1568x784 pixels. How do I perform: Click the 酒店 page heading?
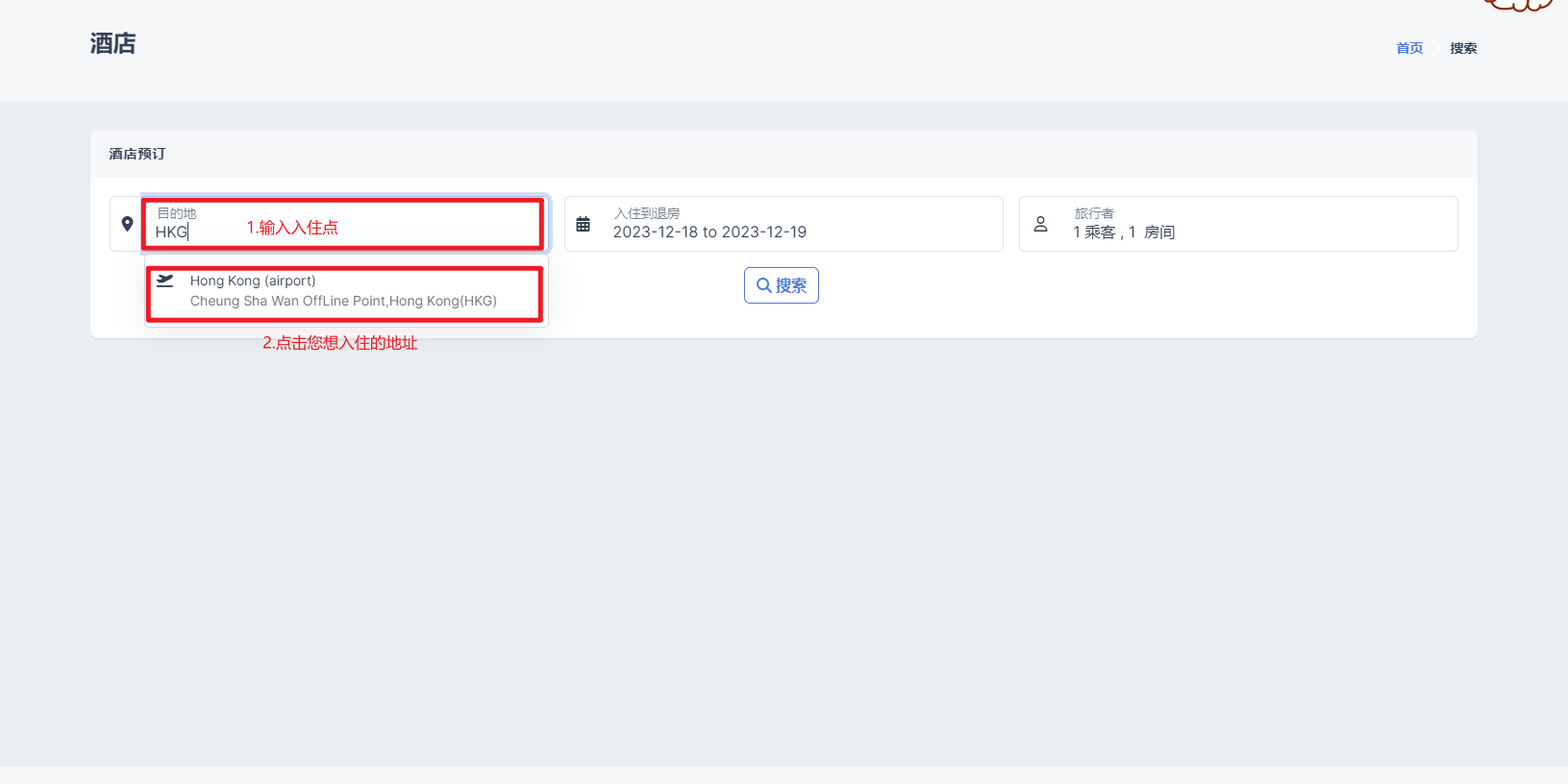[x=113, y=43]
